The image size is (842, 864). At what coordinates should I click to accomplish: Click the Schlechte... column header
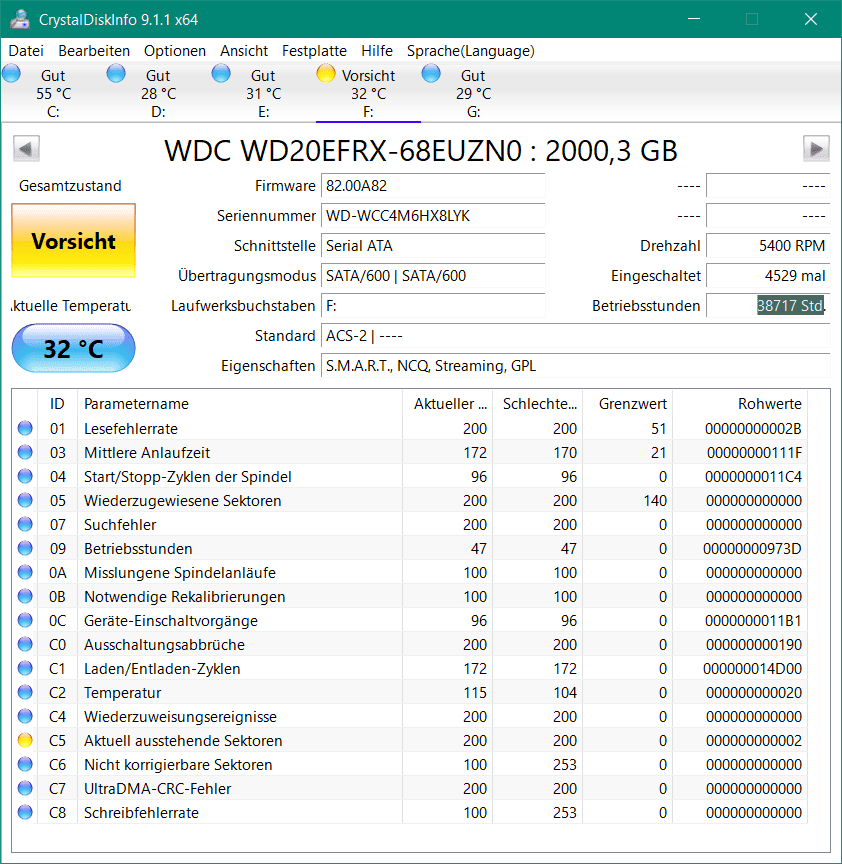coord(538,403)
